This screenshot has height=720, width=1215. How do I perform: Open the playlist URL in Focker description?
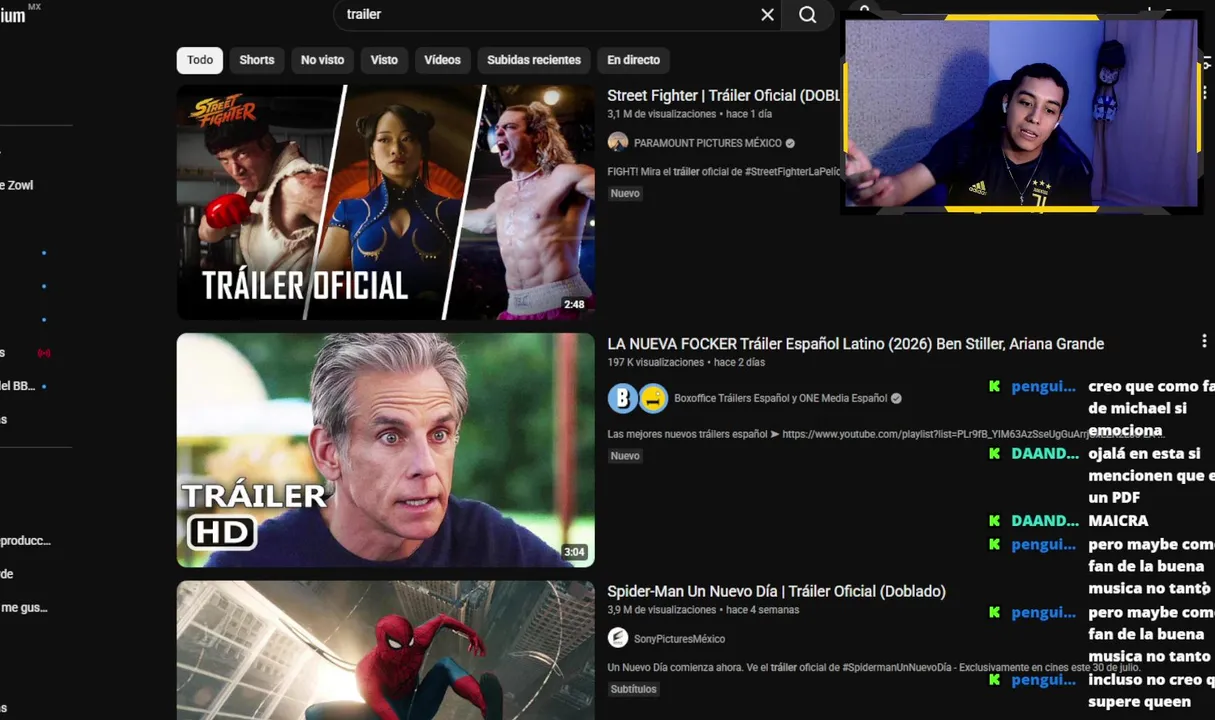click(x=973, y=434)
